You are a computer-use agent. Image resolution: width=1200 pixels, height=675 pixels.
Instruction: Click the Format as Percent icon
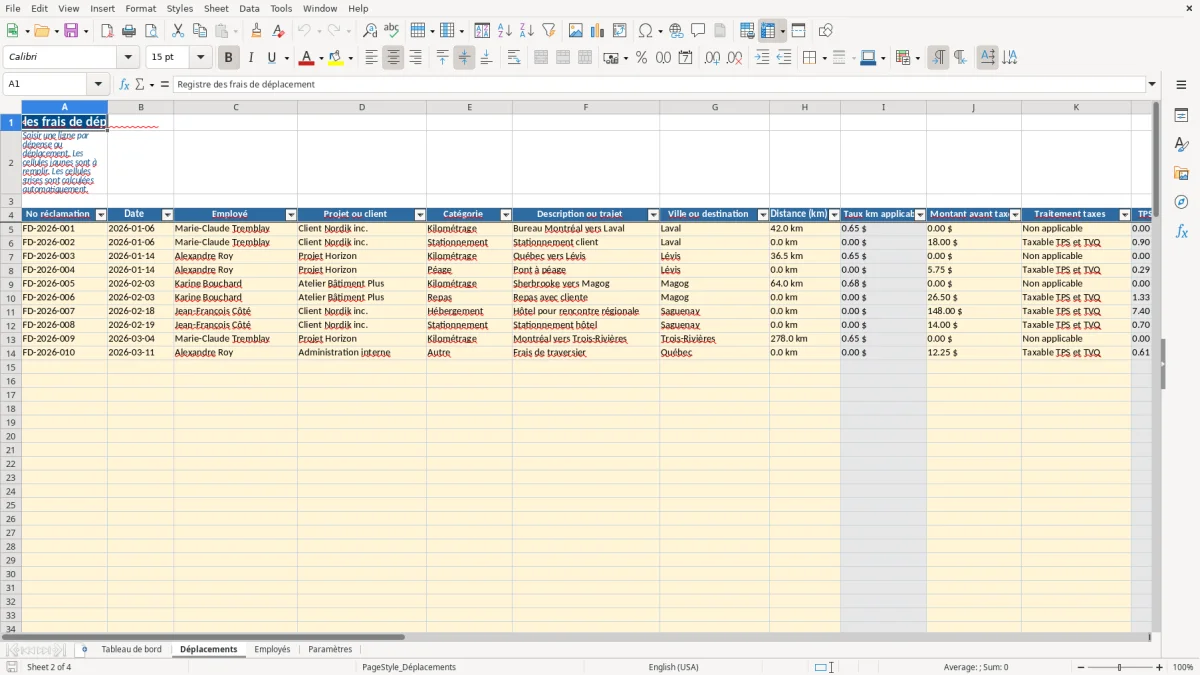pos(641,58)
